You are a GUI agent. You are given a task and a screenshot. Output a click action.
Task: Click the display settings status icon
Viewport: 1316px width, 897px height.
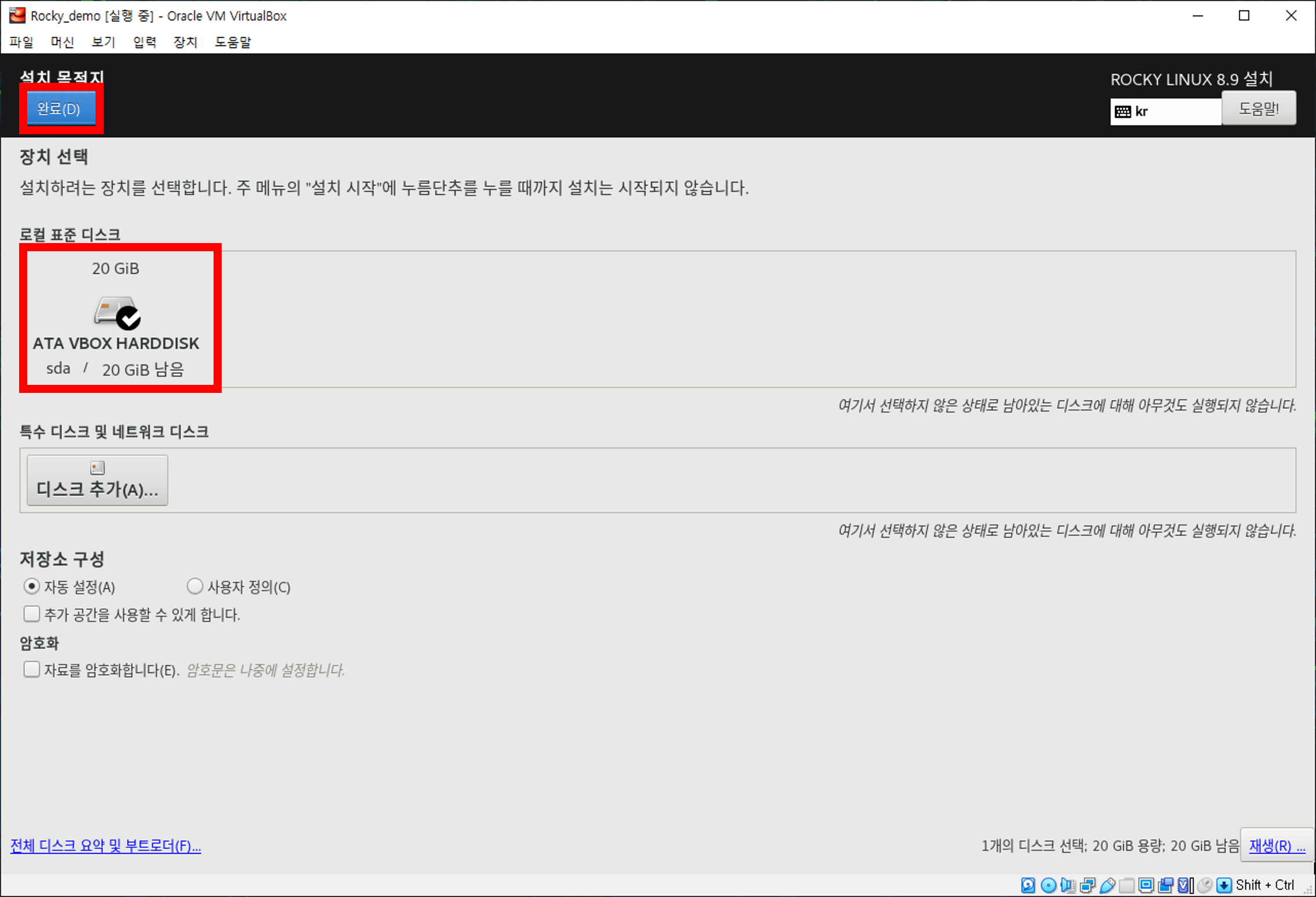(1145, 885)
